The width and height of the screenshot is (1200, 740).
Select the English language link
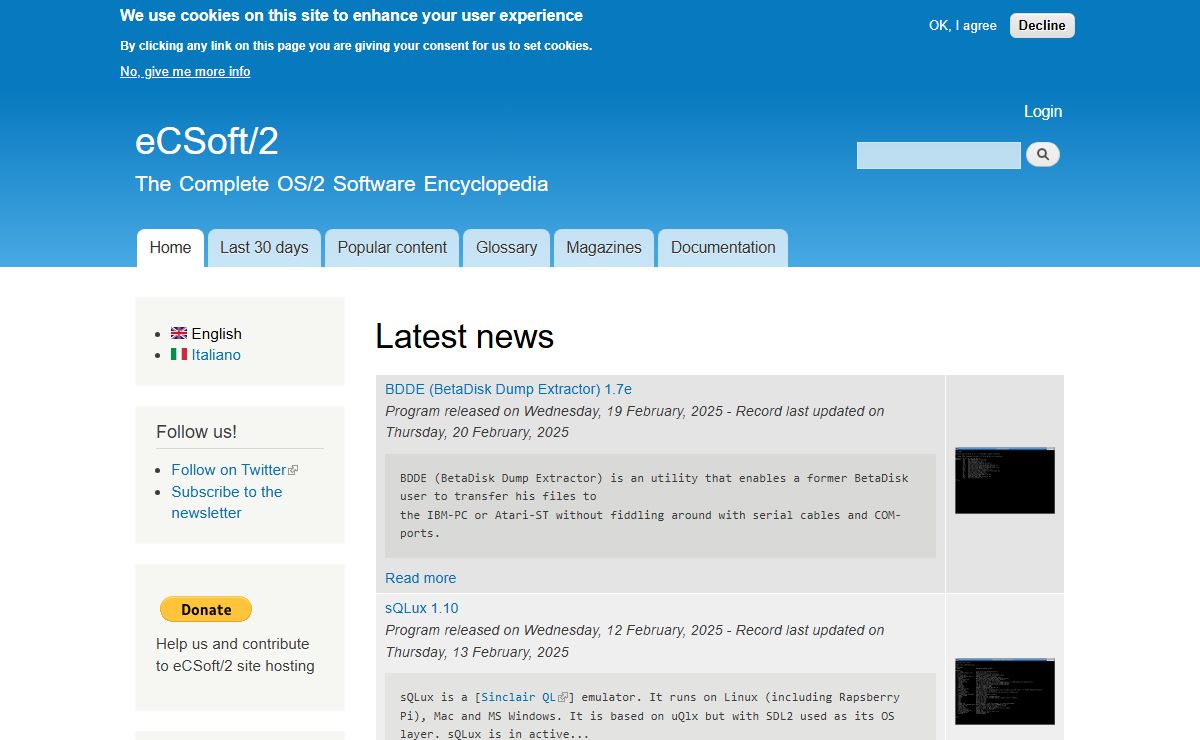(x=217, y=334)
